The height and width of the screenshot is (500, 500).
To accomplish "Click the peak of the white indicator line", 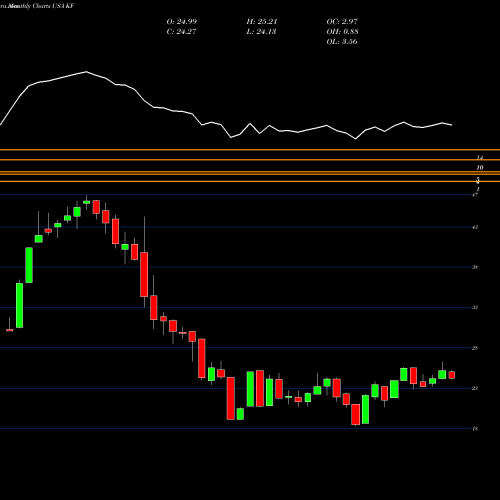I will [87, 72].
